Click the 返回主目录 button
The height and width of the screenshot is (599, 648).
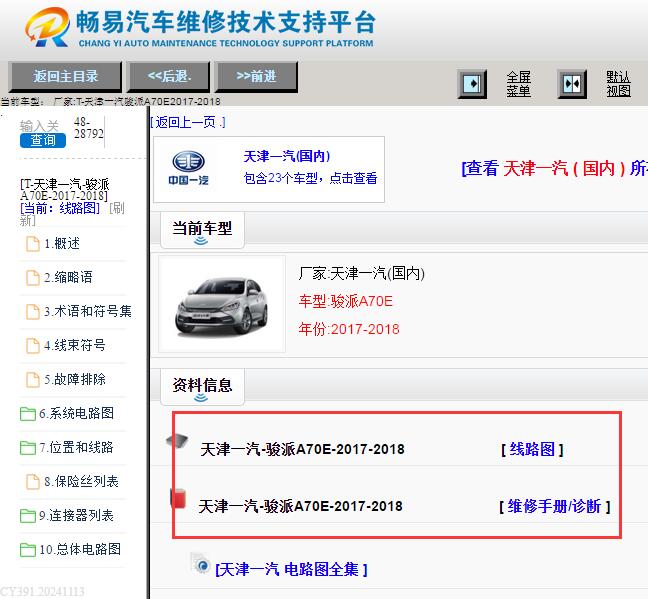(65, 76)
